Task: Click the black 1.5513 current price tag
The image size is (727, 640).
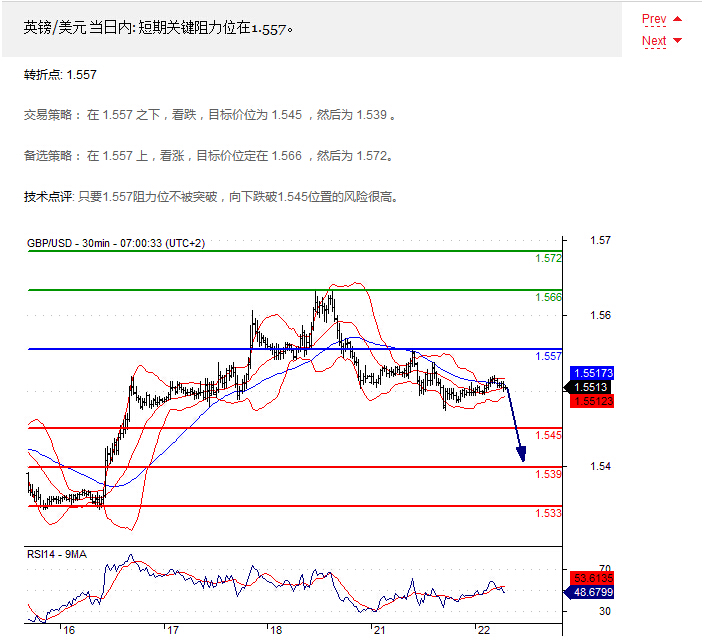Action: click(587, 387)
